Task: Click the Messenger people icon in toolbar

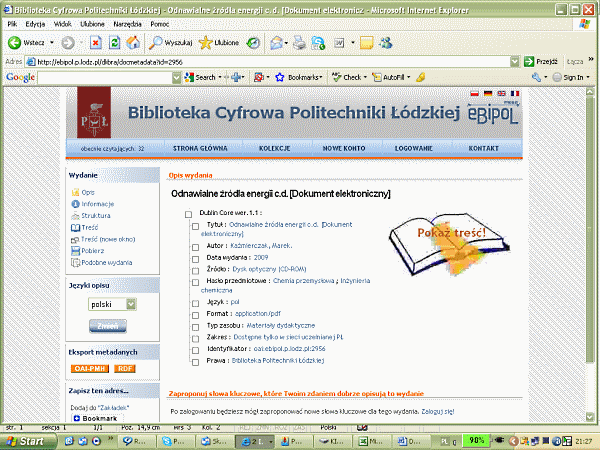Action: point(386,43)
